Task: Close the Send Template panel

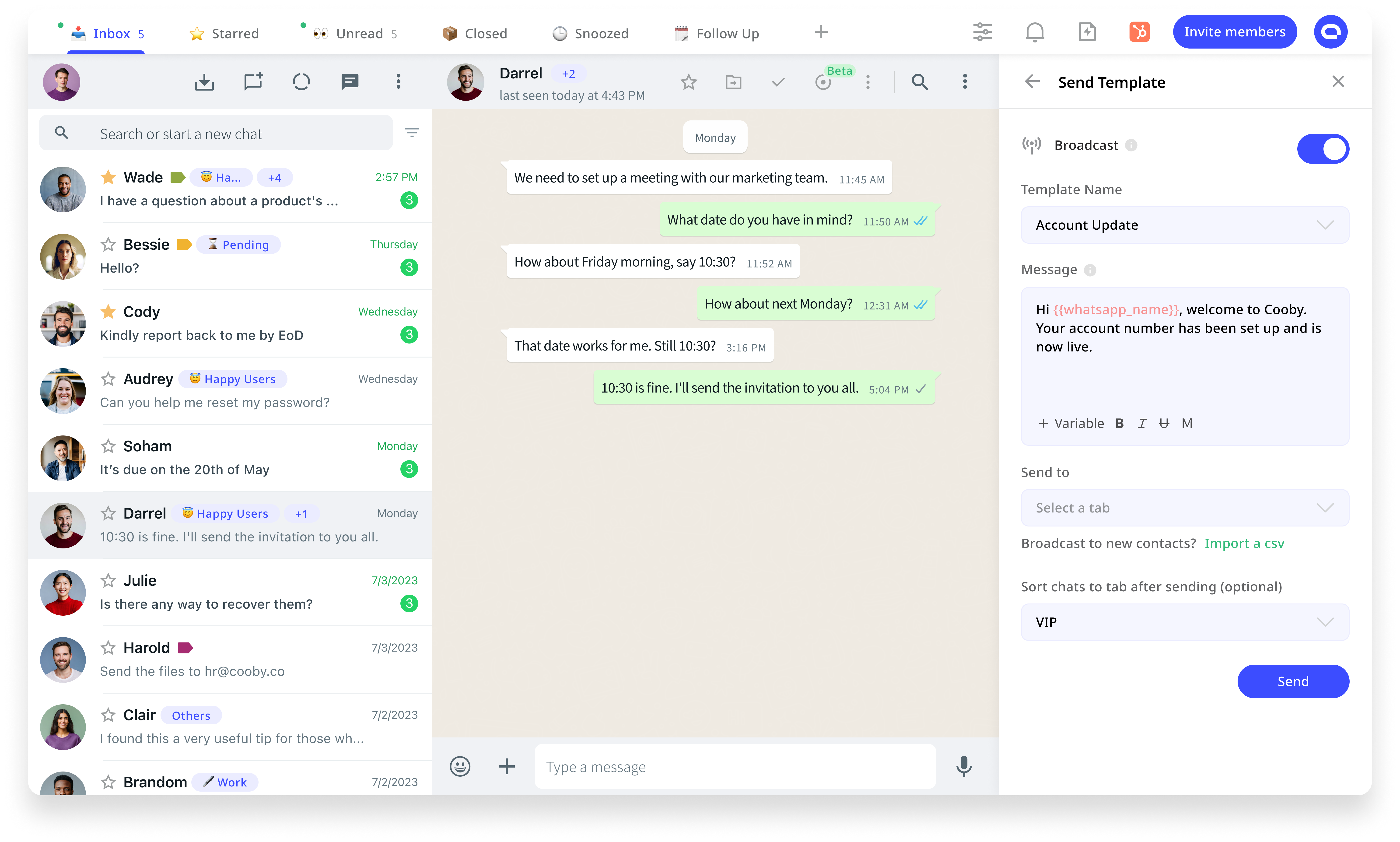Action: (1338, 82)
